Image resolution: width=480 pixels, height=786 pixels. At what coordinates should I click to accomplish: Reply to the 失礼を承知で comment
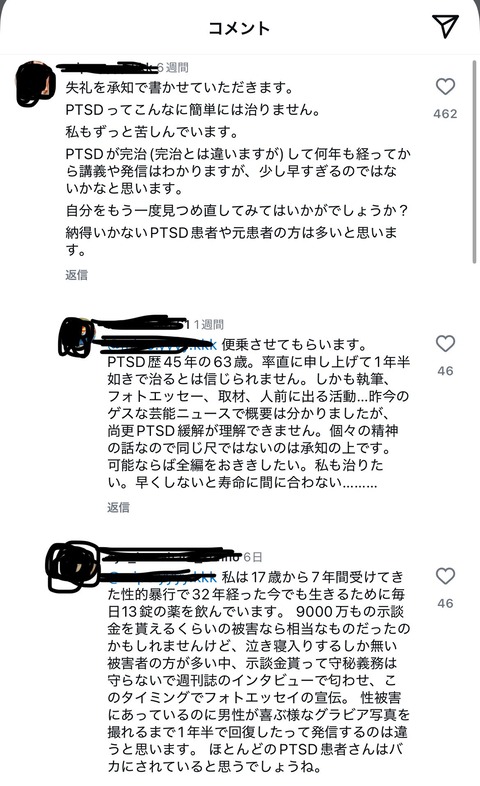coord(76,275)
